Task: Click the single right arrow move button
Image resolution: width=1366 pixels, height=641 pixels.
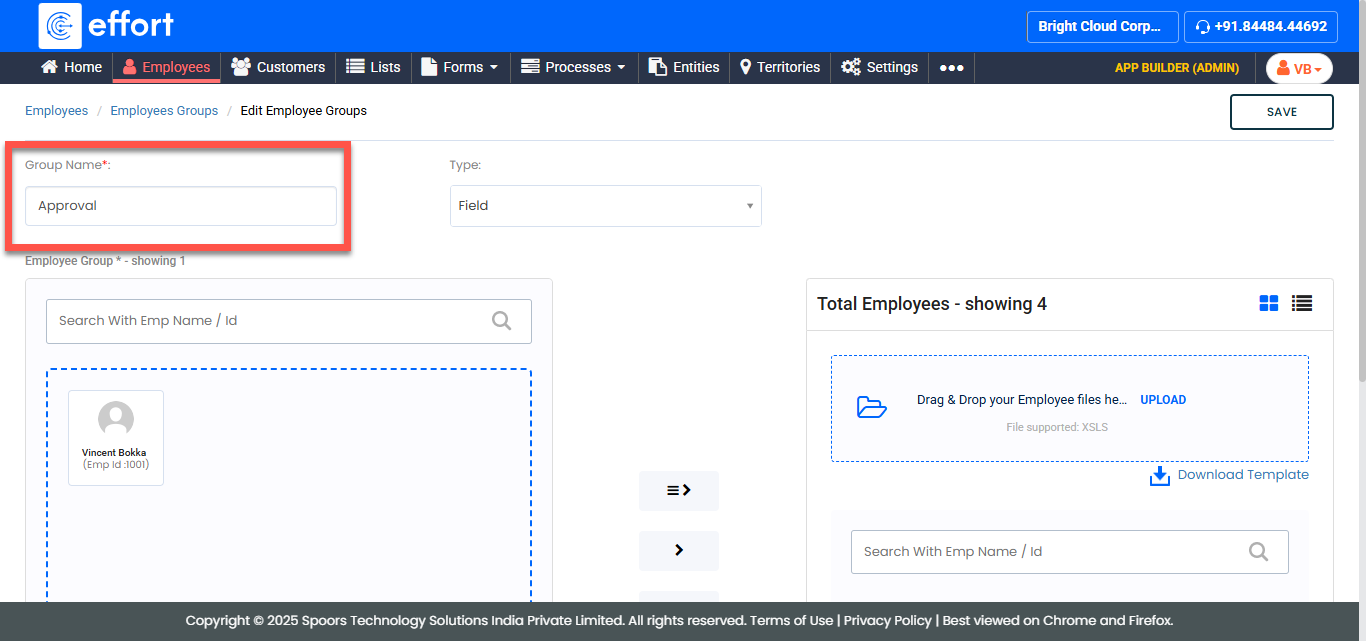Action: click(x=679, y=550)
